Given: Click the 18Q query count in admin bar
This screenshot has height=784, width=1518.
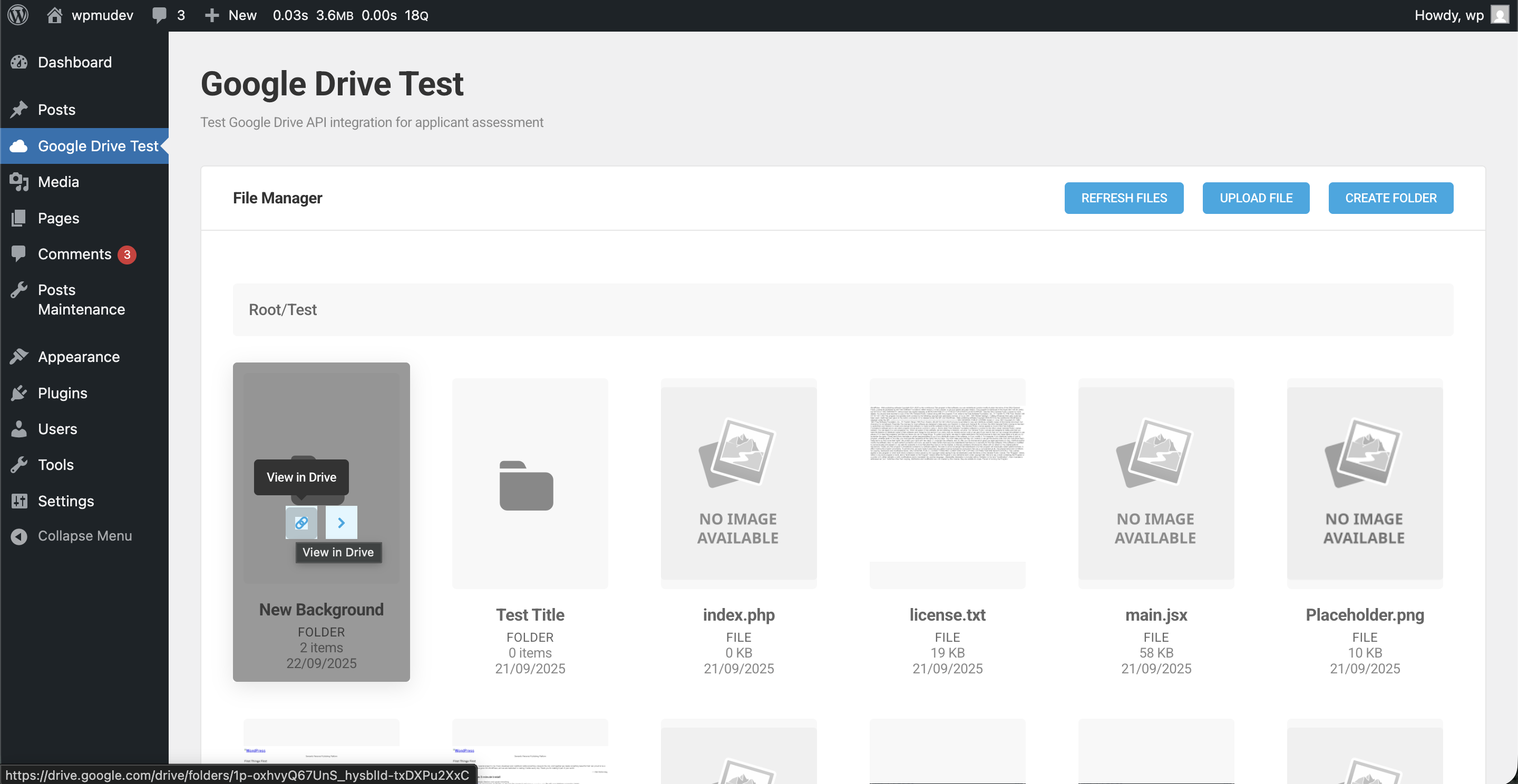Looking at the screenshot, I should (x=416, y=15).
